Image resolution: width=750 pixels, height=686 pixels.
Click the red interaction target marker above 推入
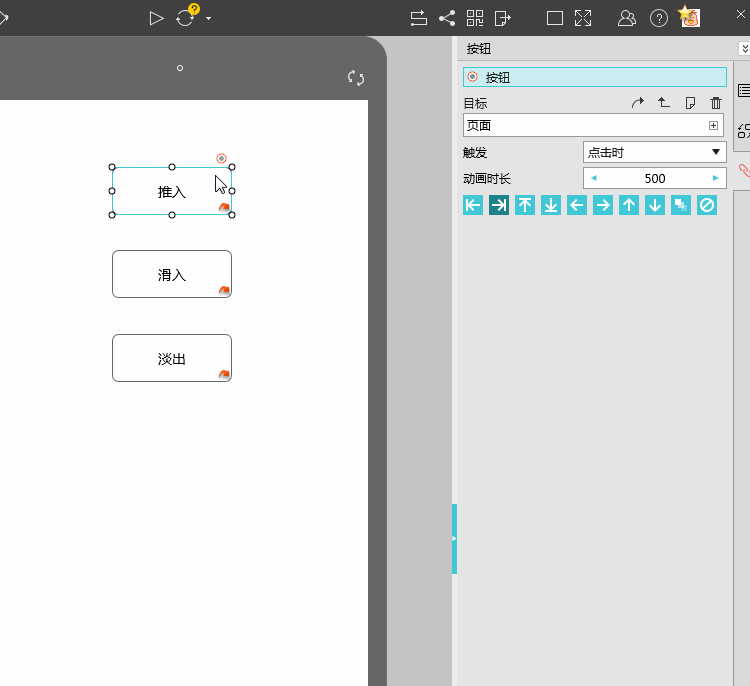pyautogui.click(x=221, y=158)
